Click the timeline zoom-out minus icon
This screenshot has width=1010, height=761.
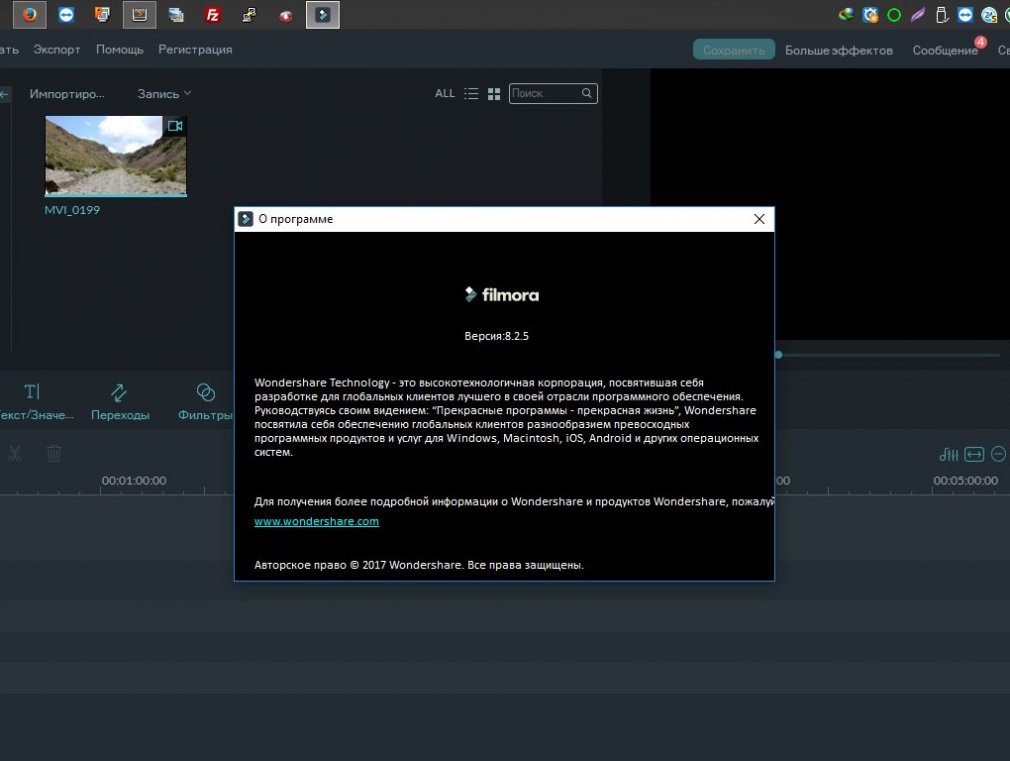coord(998,454)
